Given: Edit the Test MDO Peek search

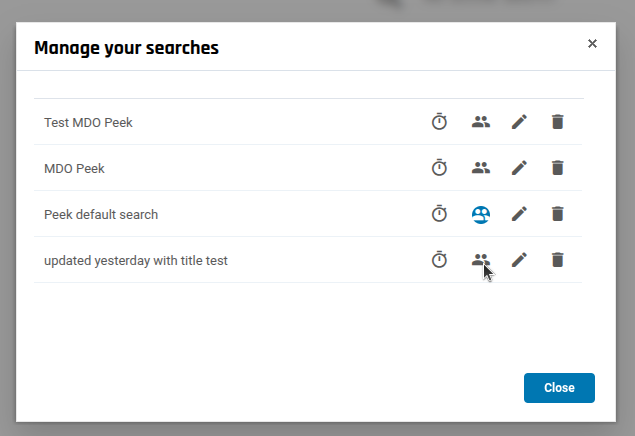Looking at the screenshot, I should 519,122.
